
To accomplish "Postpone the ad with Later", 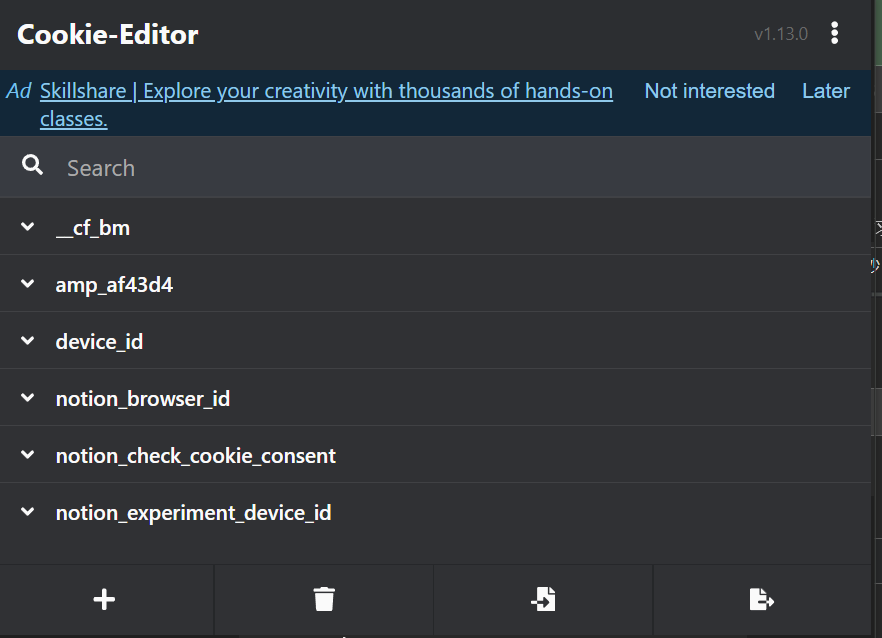I will [825, 91].
